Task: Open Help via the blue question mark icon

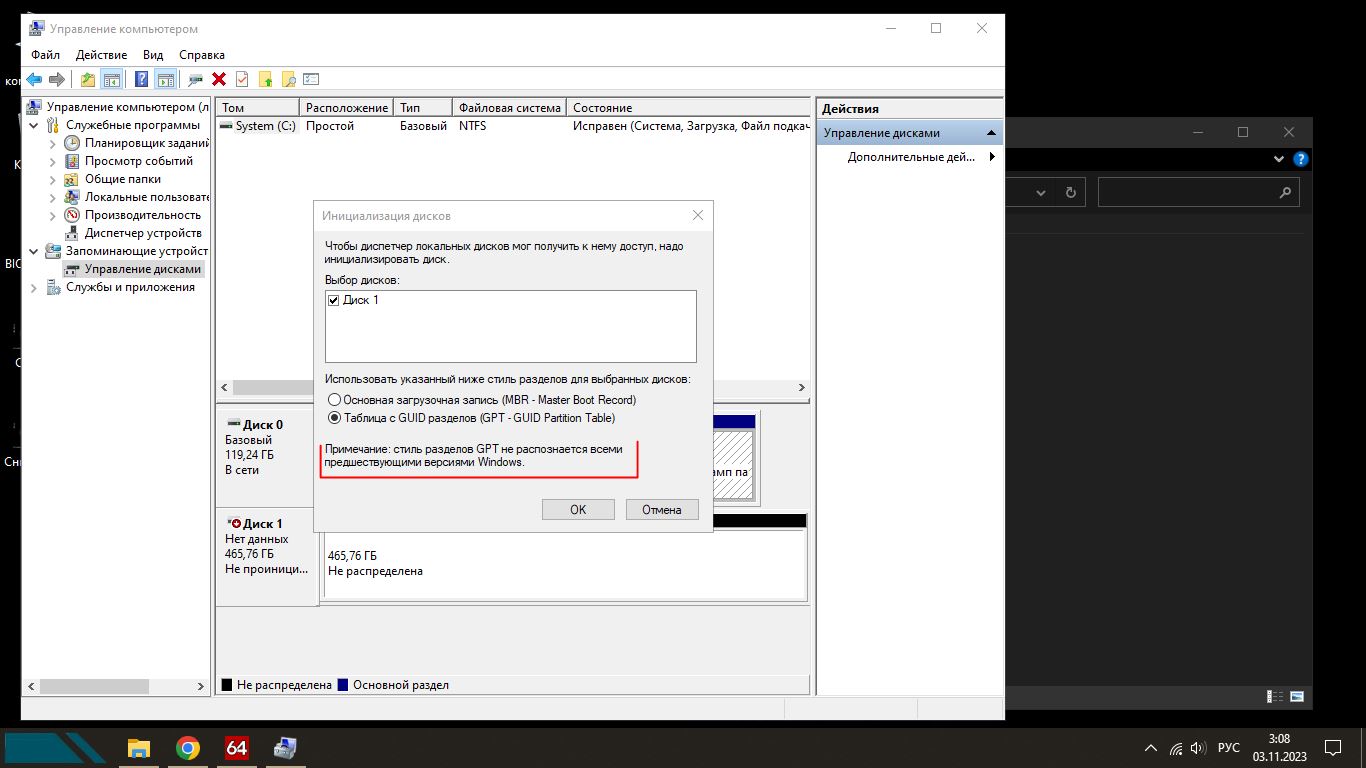Action: coord(142,79)
